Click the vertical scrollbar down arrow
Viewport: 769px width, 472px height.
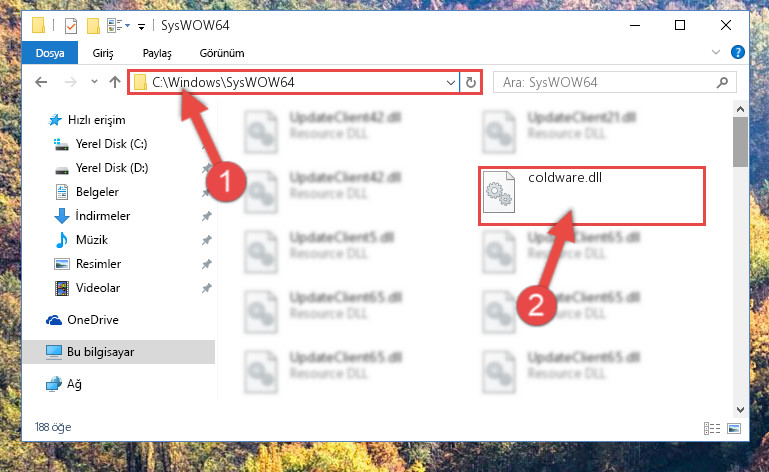point(741,409)
